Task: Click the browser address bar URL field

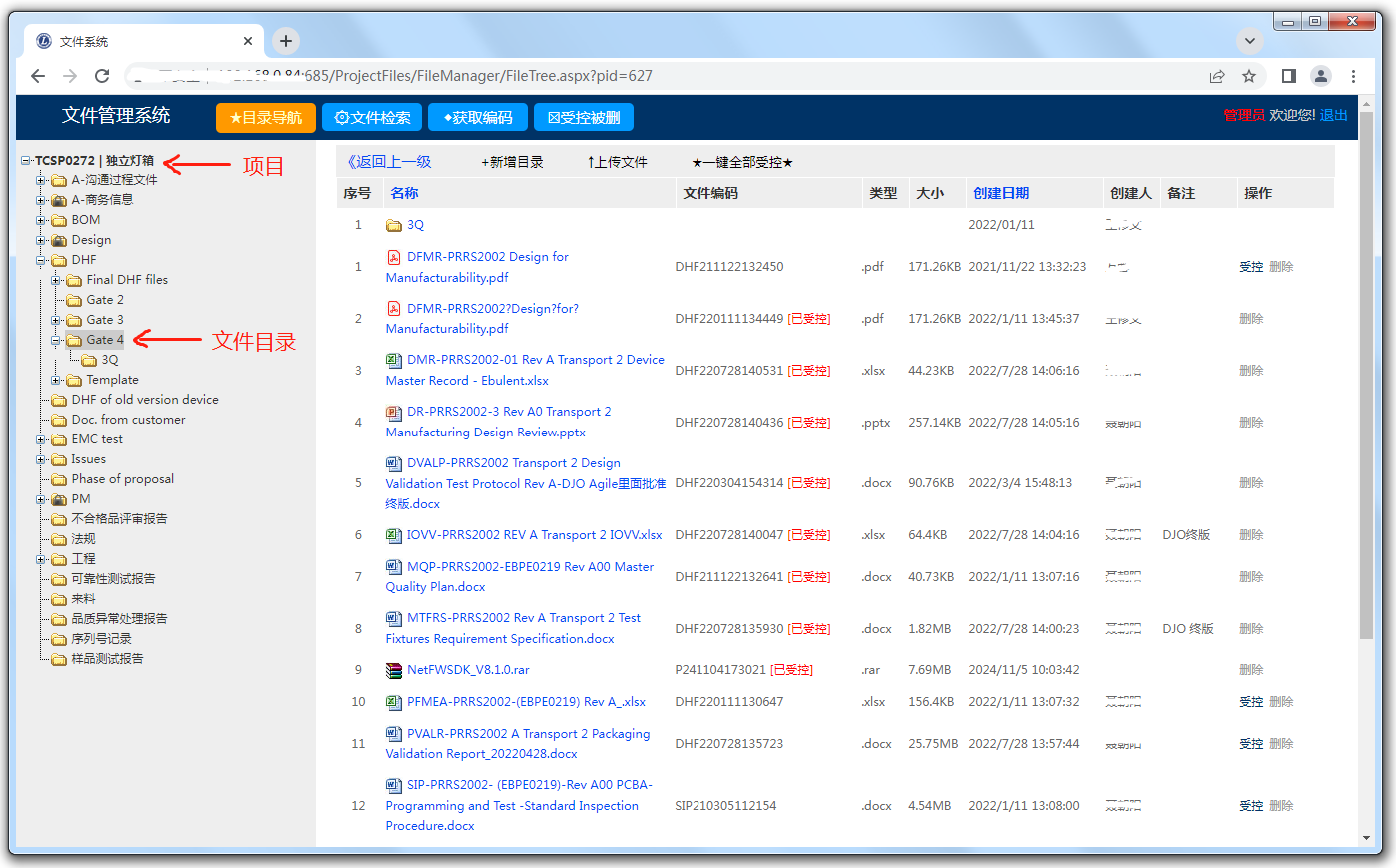Action: (660, 76)
